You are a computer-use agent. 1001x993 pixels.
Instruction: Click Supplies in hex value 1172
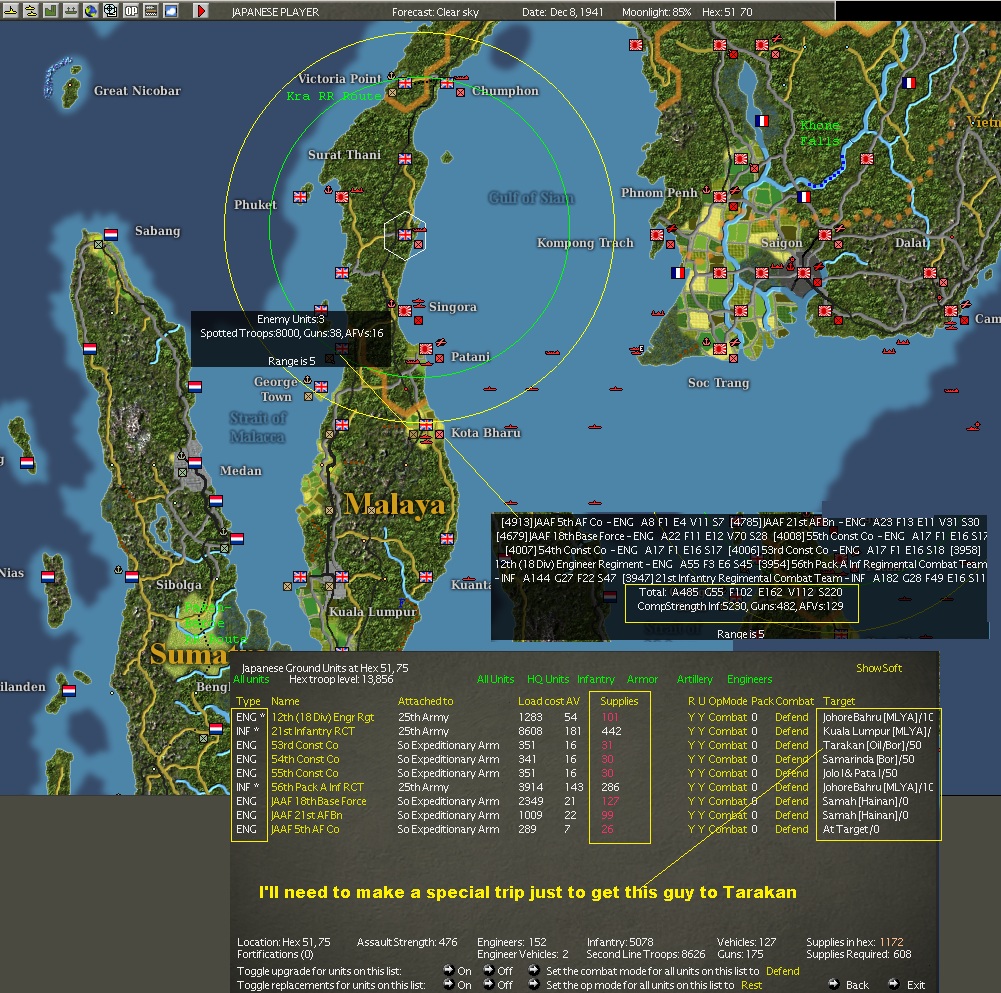pos(891,942)
